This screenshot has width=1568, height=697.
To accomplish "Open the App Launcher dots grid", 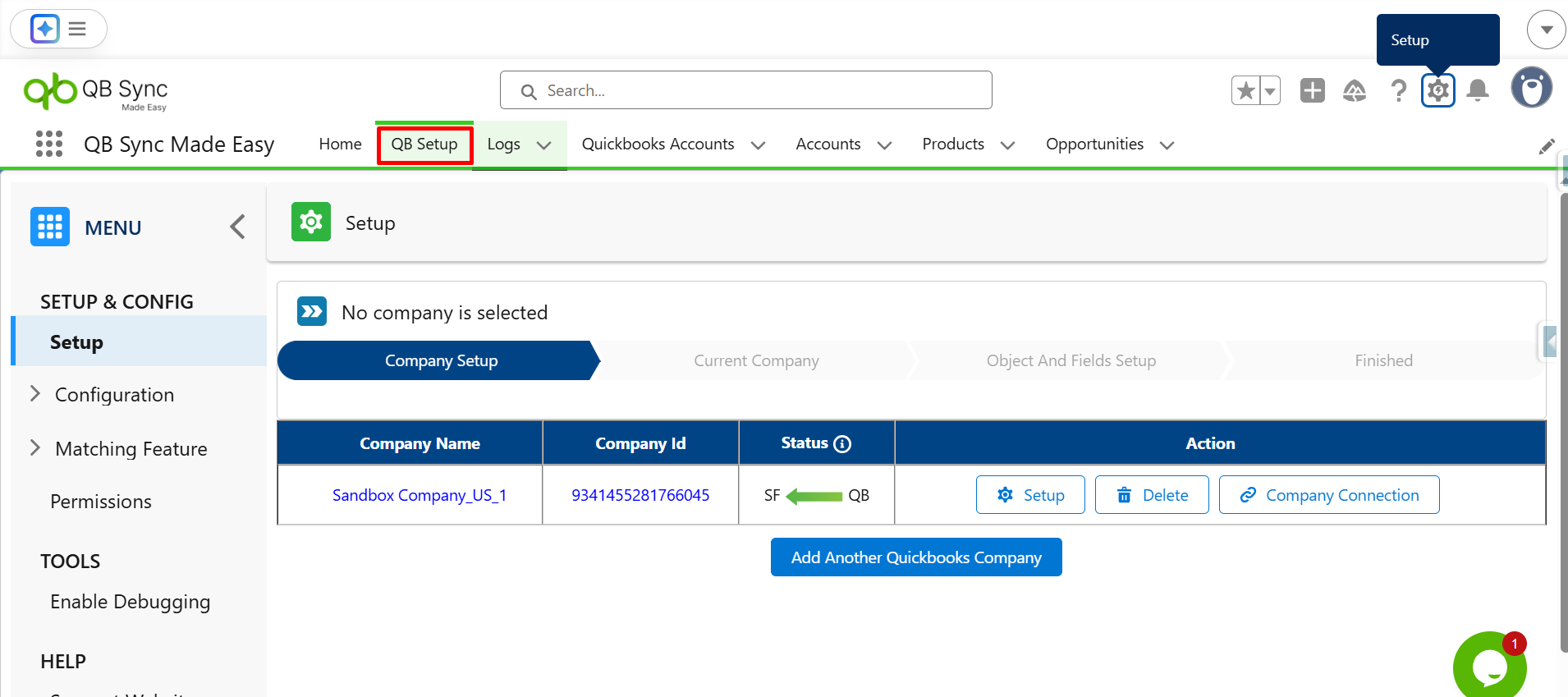I will (x=49, y=144).
